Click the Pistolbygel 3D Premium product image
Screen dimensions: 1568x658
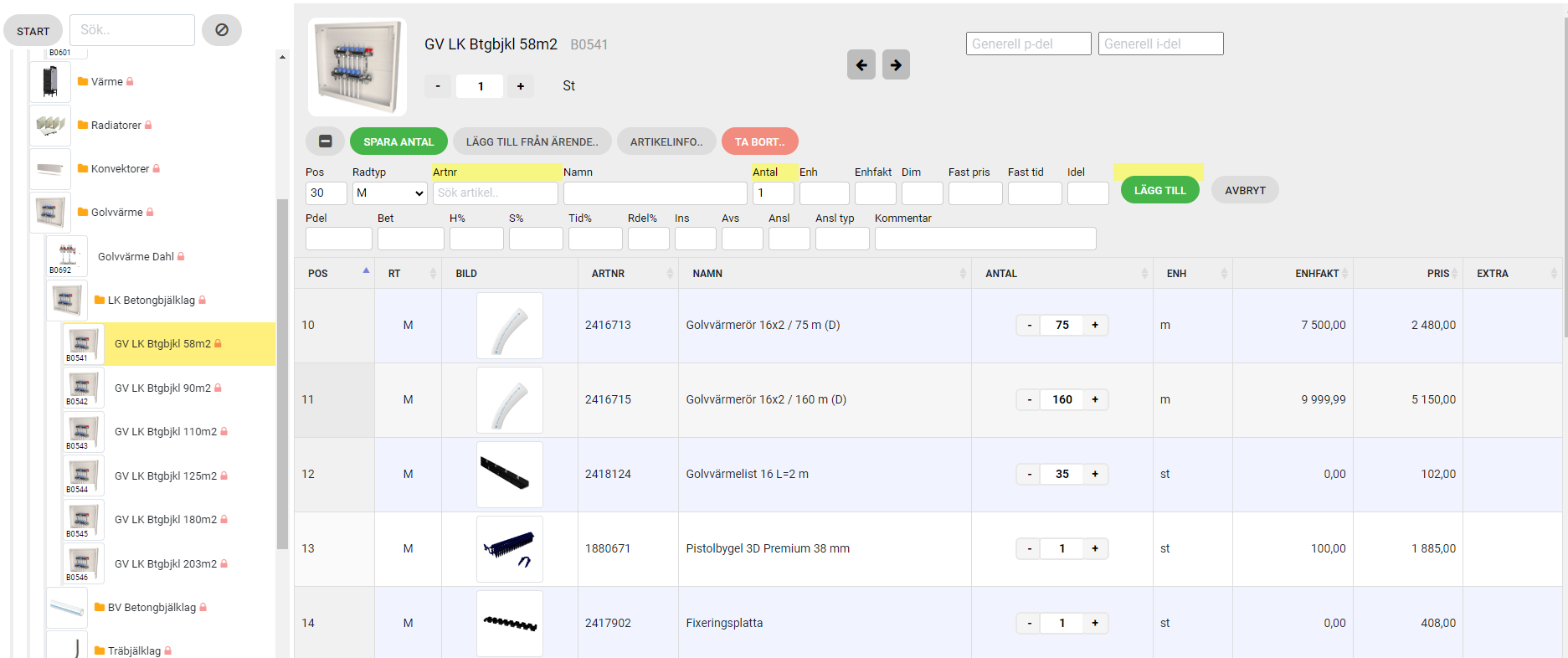pyautogui.click(x=509, y=549)
